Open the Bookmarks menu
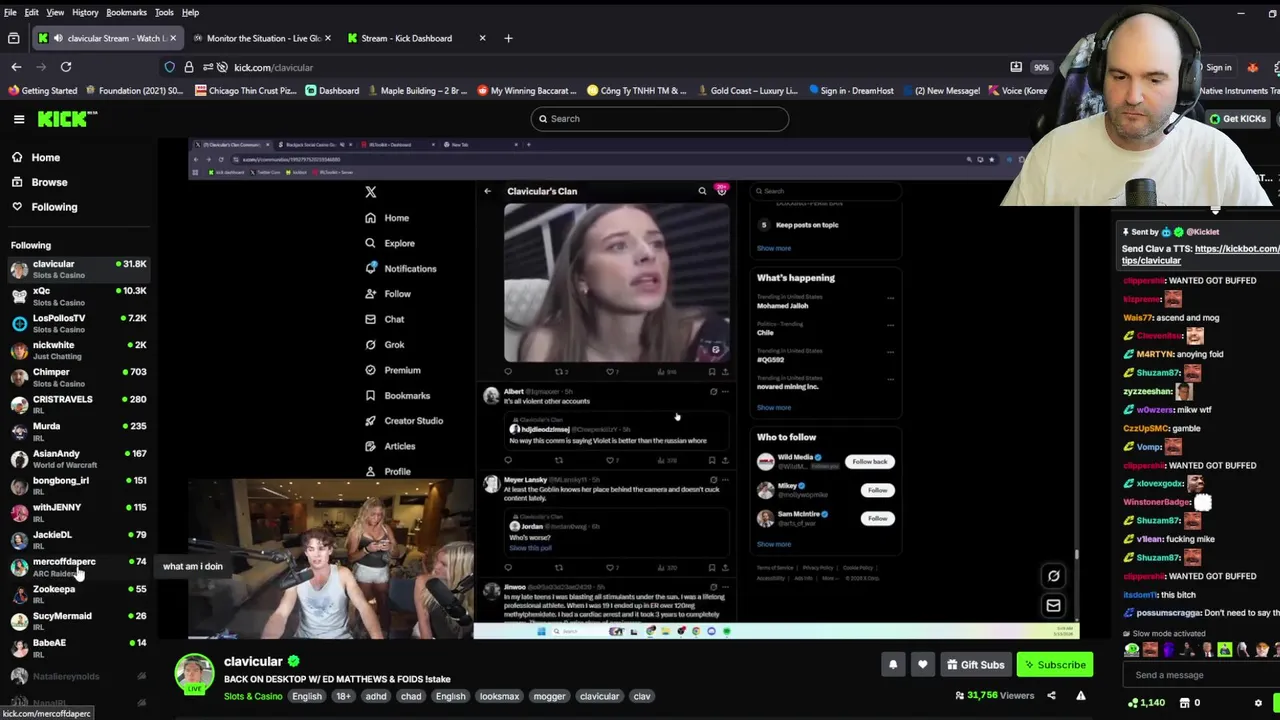Viewport: 1280px width, 720px height. pyautogui.click(x=126, y=12)
